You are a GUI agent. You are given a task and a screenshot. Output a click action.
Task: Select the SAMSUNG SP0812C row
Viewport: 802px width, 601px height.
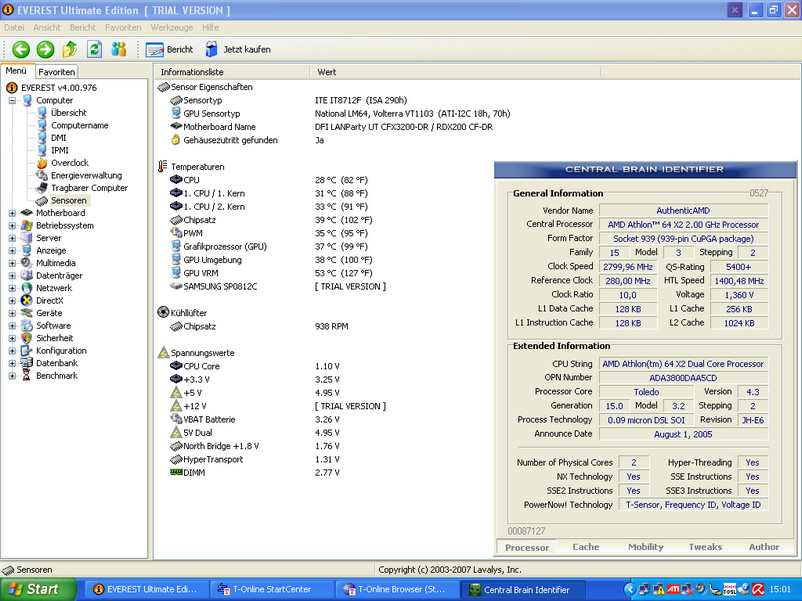tap(278, 286)
